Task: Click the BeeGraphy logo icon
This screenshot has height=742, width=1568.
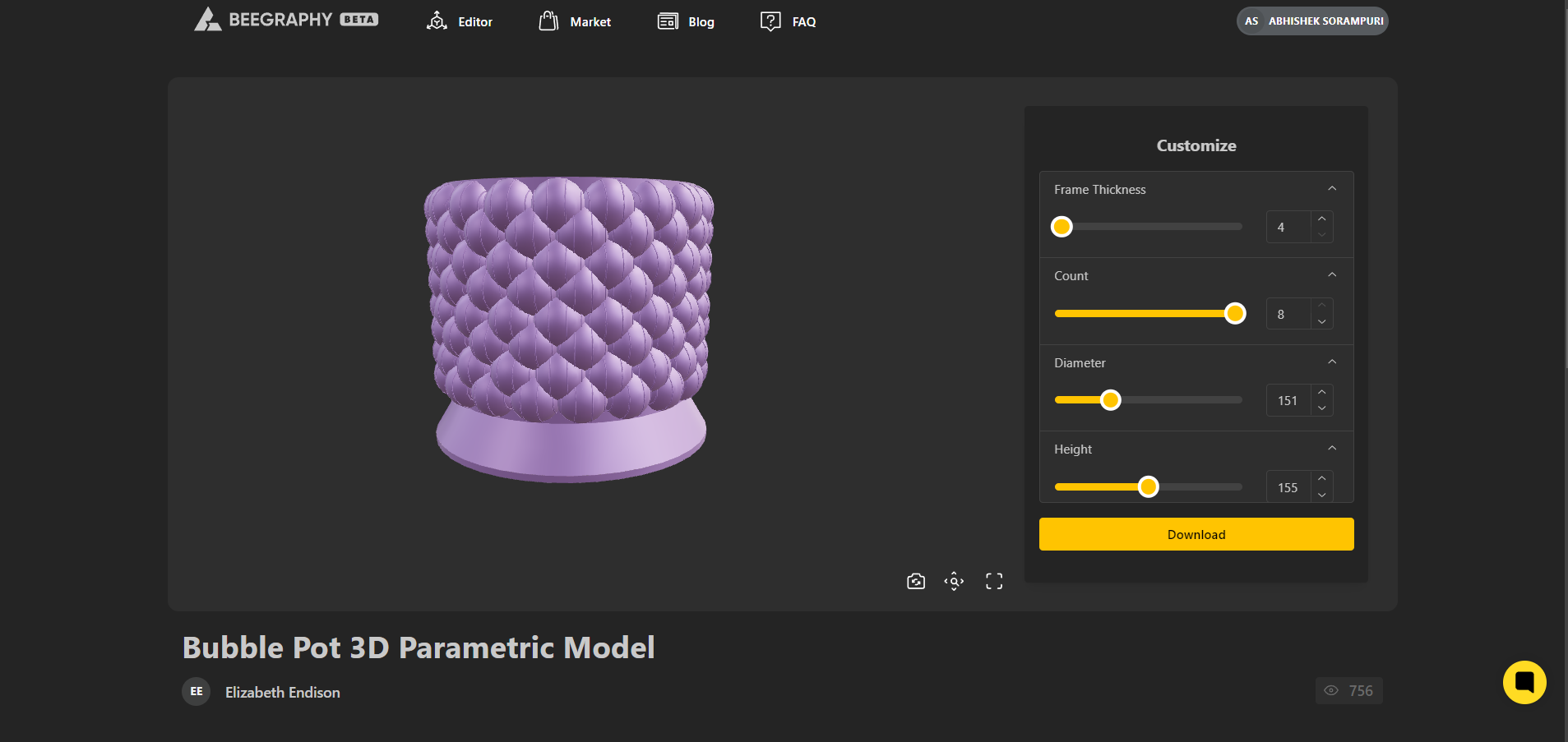Action: click(208, 20)
